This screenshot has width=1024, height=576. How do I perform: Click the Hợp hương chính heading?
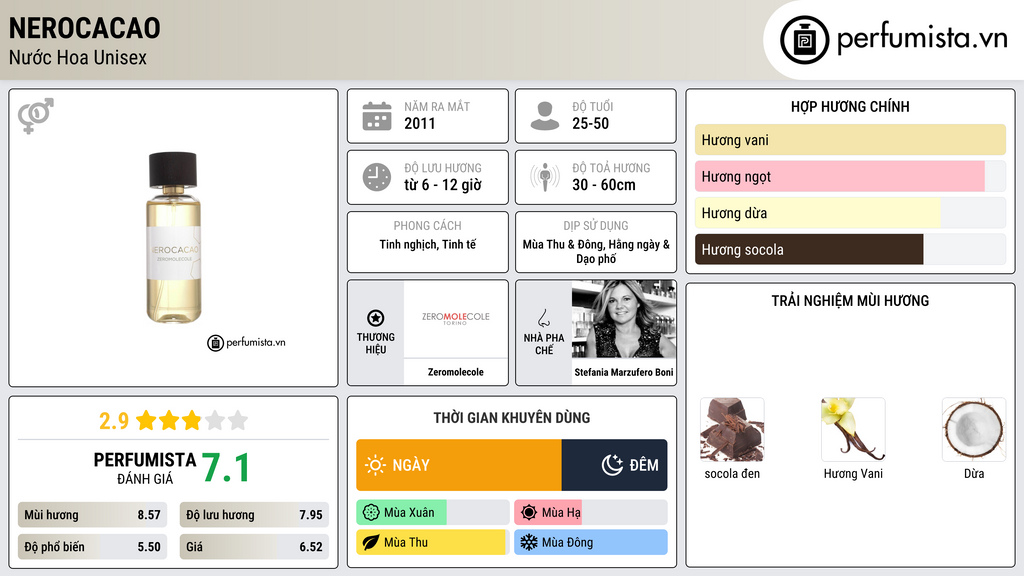(x=850, y=106)
